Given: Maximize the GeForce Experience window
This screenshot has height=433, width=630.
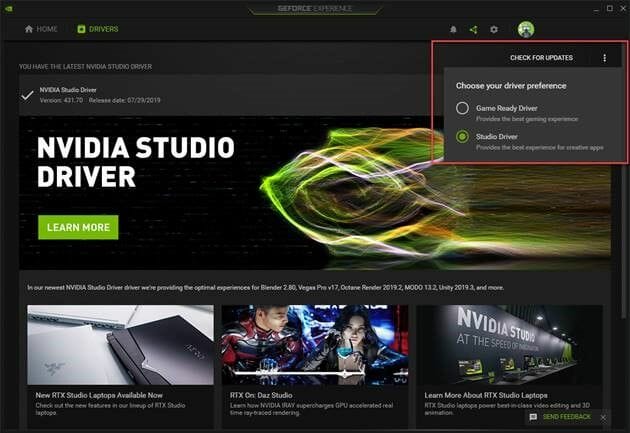Looking at the screenshot, I should (610, 8).
